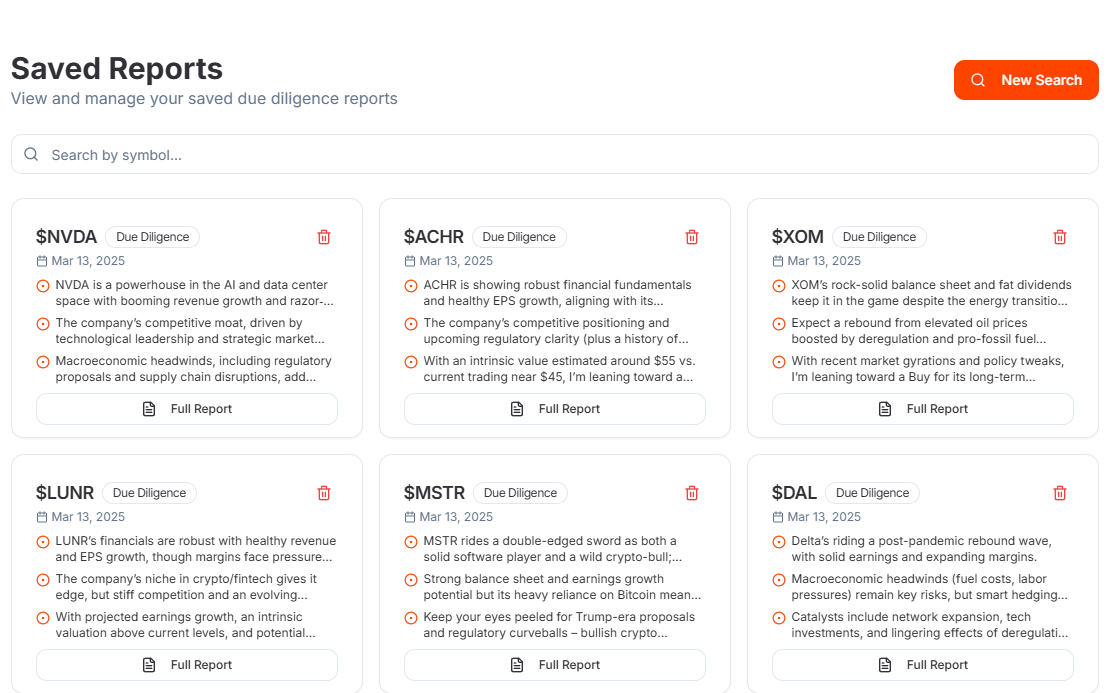Delete the $MSTR saved report

pyautogui.click(x=692, y=493)
